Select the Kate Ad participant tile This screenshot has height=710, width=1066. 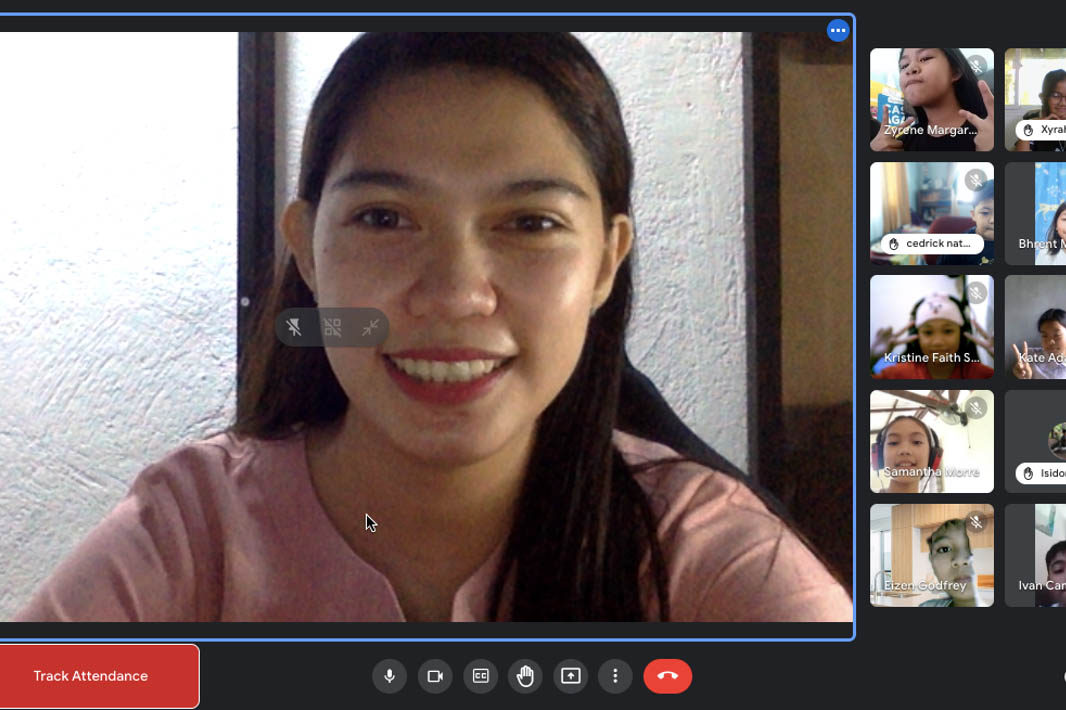pos(1035,327)
